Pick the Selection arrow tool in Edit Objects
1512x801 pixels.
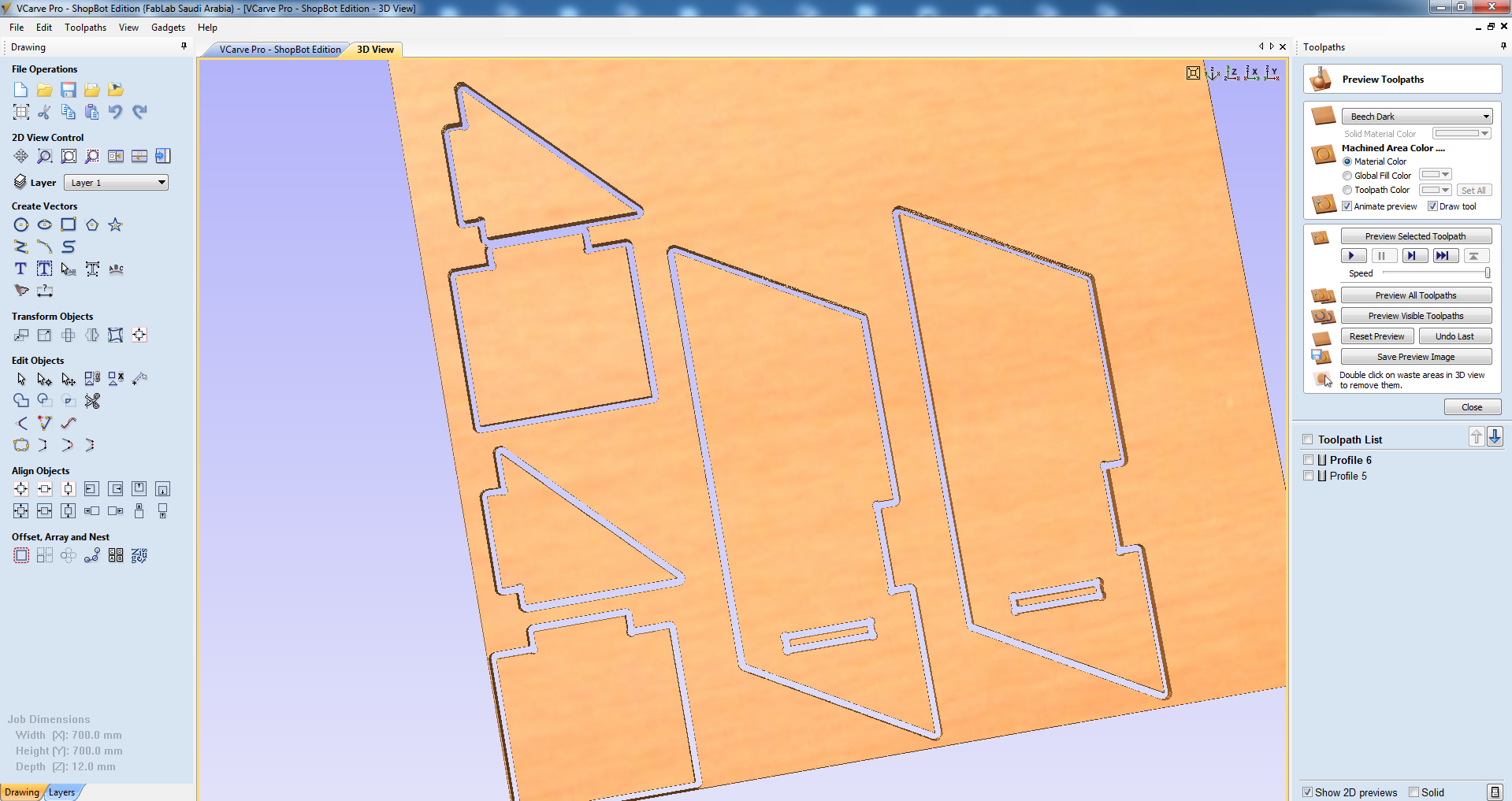[21, 380]
